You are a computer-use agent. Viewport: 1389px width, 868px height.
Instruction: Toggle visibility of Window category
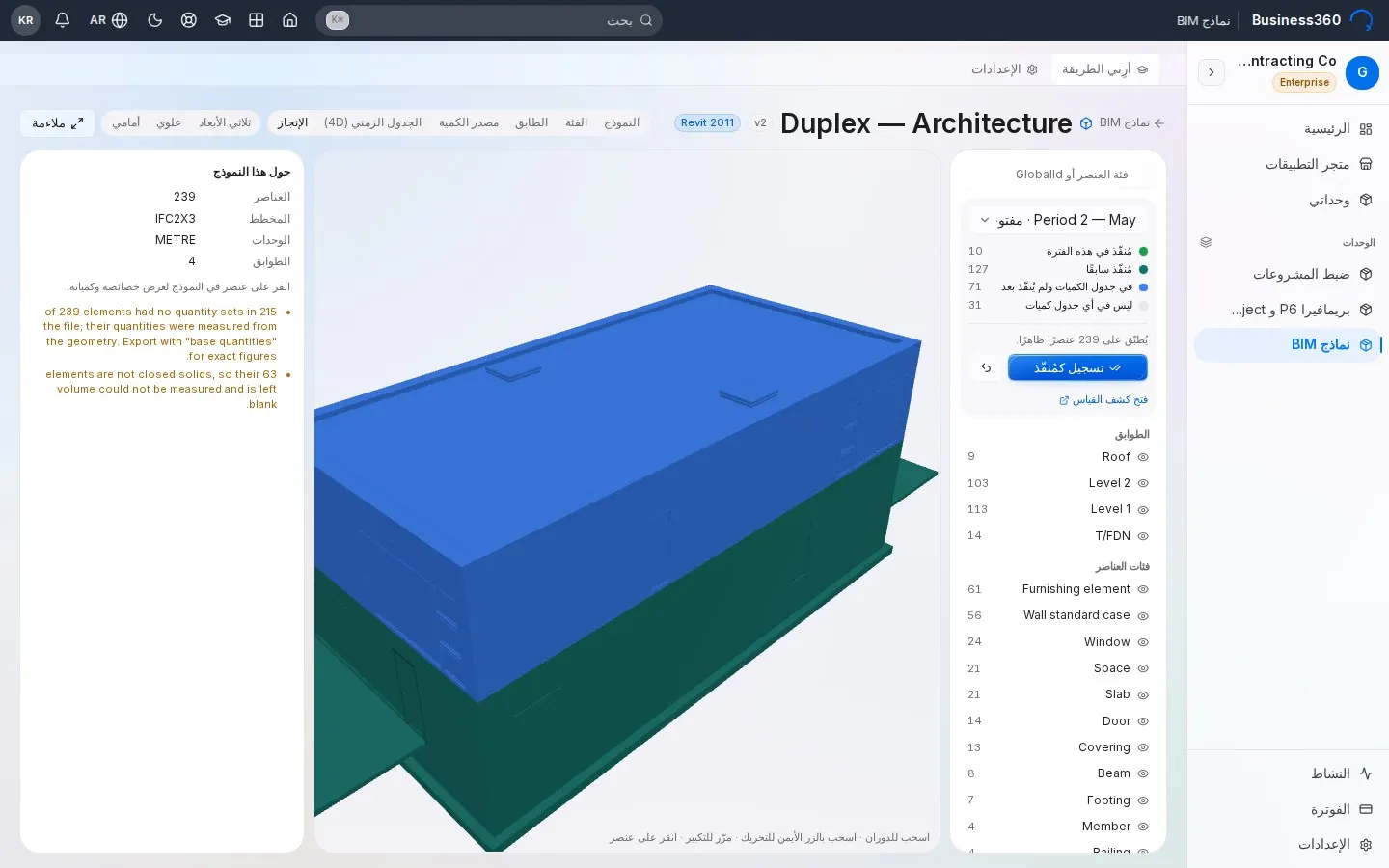[1143, 642]
